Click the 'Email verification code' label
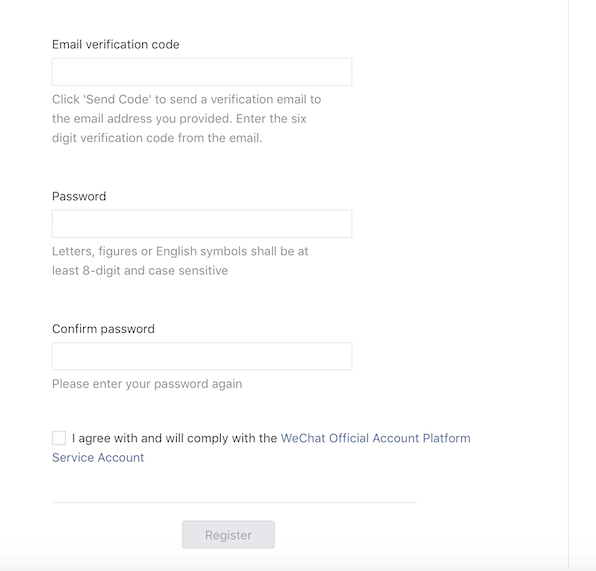596x571 pixels. click(116, 44)
